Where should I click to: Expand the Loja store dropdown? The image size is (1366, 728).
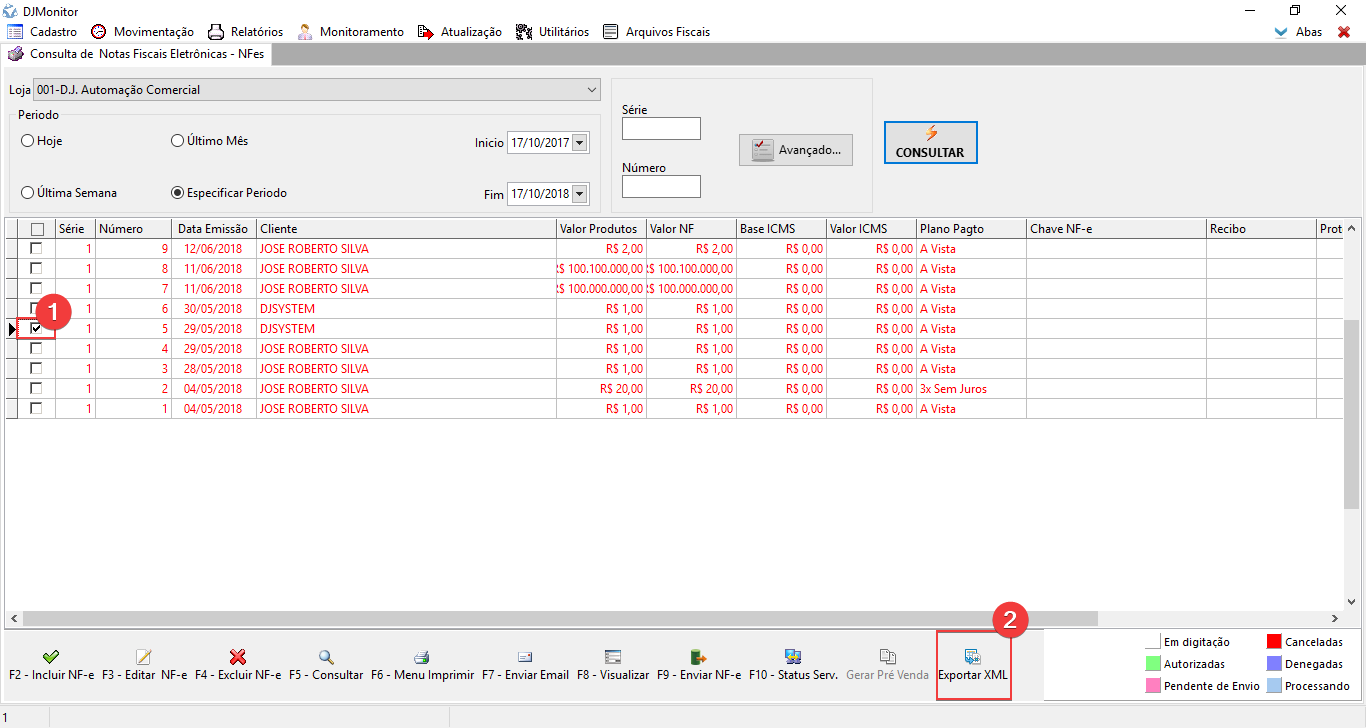591,90
